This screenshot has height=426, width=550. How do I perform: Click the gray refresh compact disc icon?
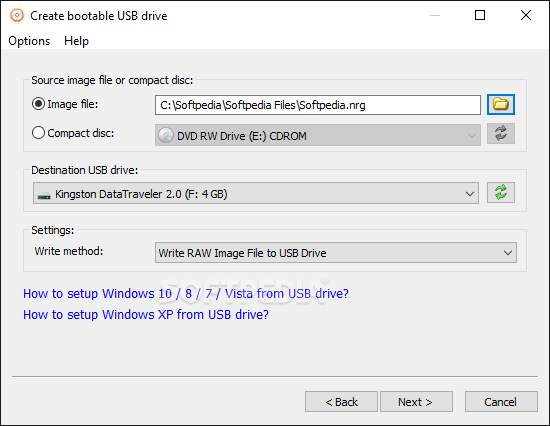pyautogui.click(x=501, y=133)
